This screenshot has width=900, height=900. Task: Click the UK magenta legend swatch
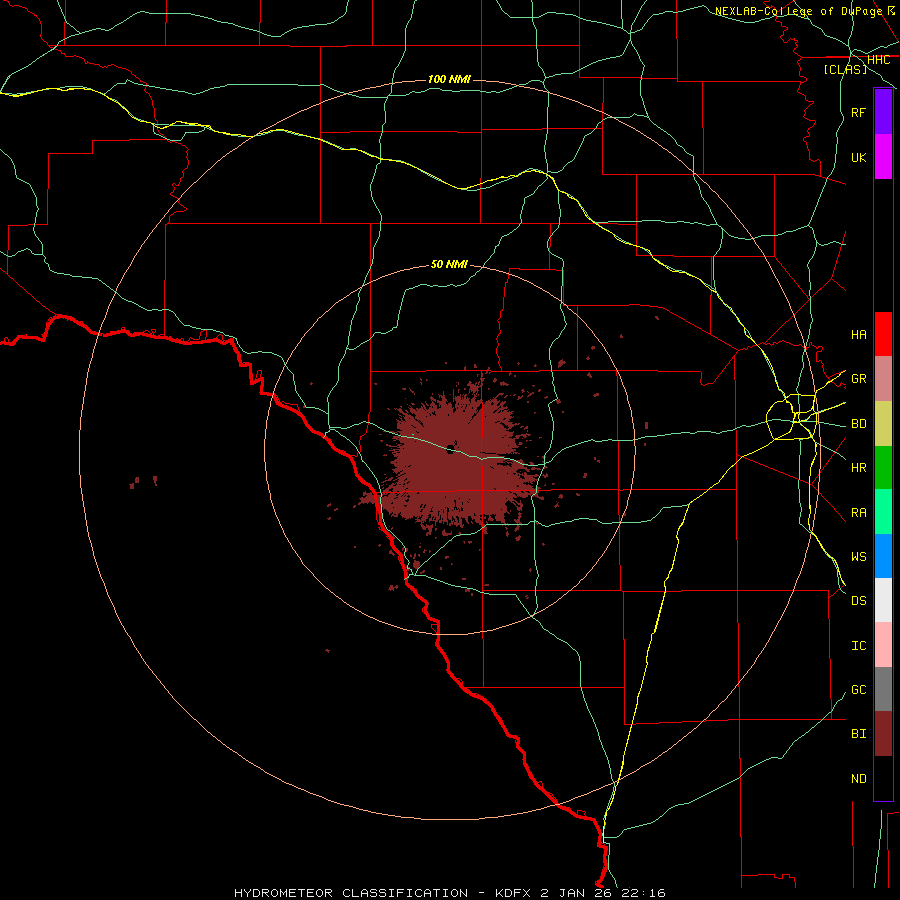883,157
